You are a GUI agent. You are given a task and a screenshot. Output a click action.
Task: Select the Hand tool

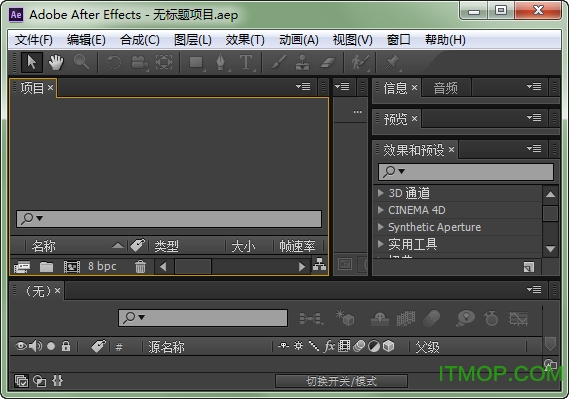(56, 62)
